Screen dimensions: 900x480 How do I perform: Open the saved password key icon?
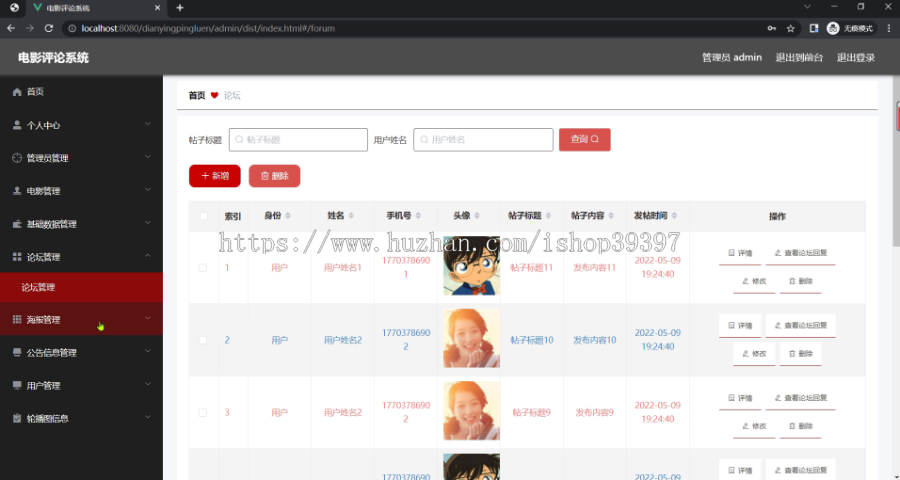pos(771,28)
